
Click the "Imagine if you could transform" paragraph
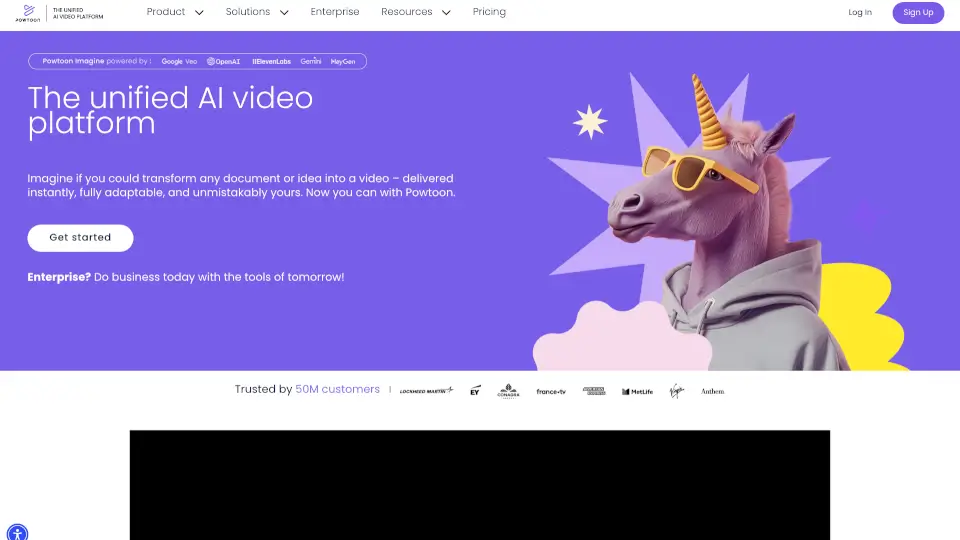241,186
